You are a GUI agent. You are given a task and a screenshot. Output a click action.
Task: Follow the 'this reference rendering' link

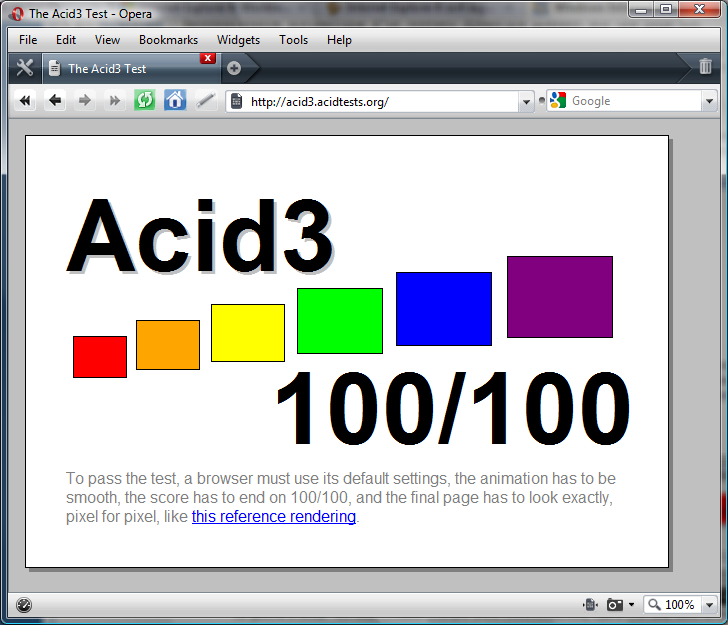273,517
